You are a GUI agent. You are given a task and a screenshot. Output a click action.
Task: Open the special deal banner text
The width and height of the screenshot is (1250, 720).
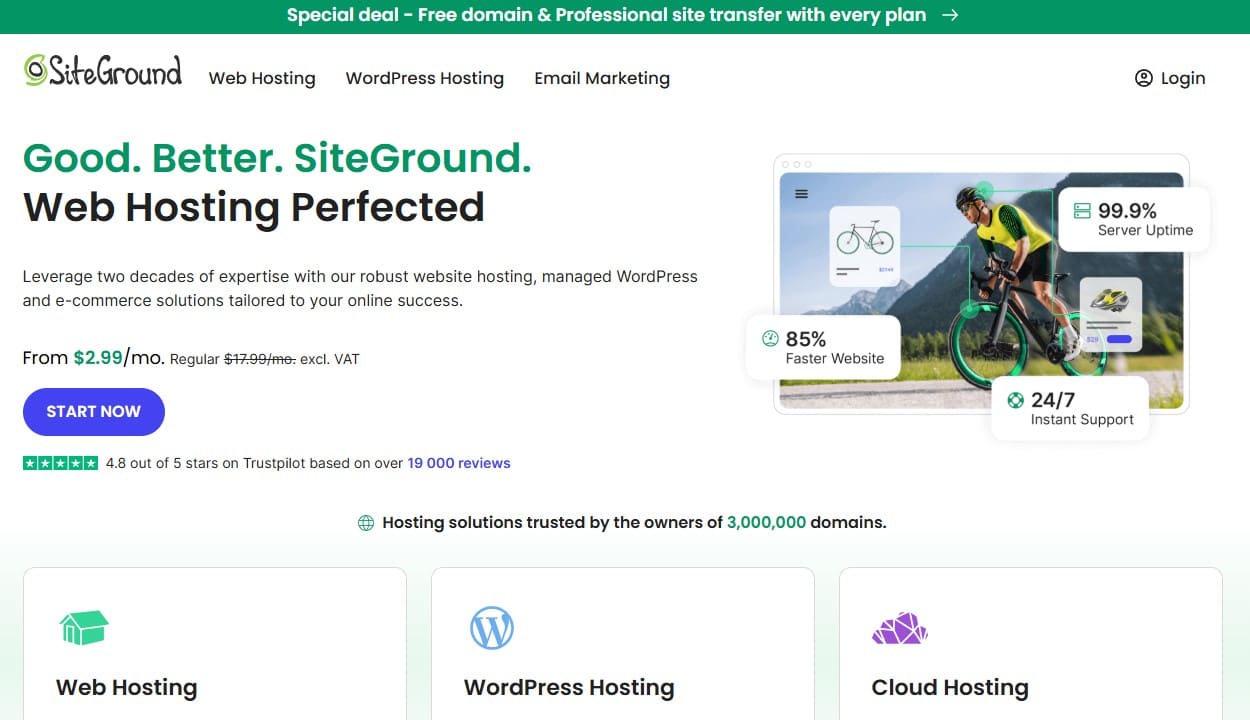pos(606,15)
